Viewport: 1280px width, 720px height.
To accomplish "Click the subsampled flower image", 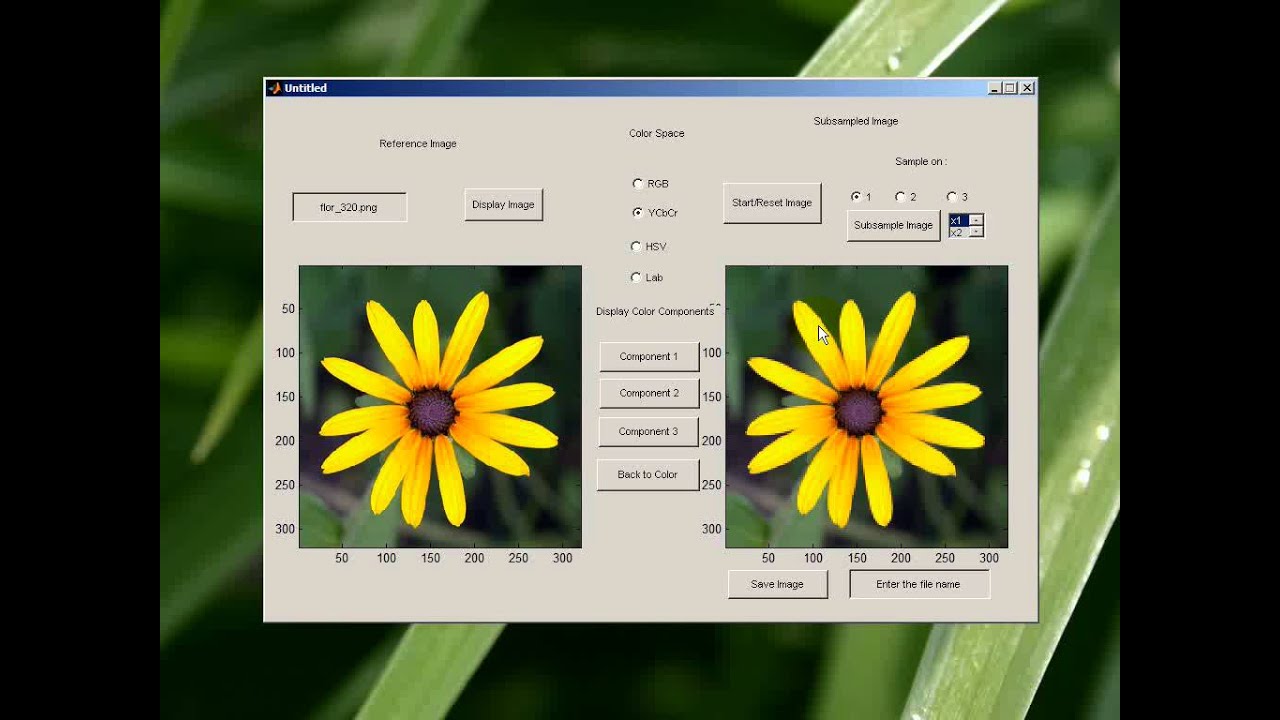I will click(x=866, y=406).
